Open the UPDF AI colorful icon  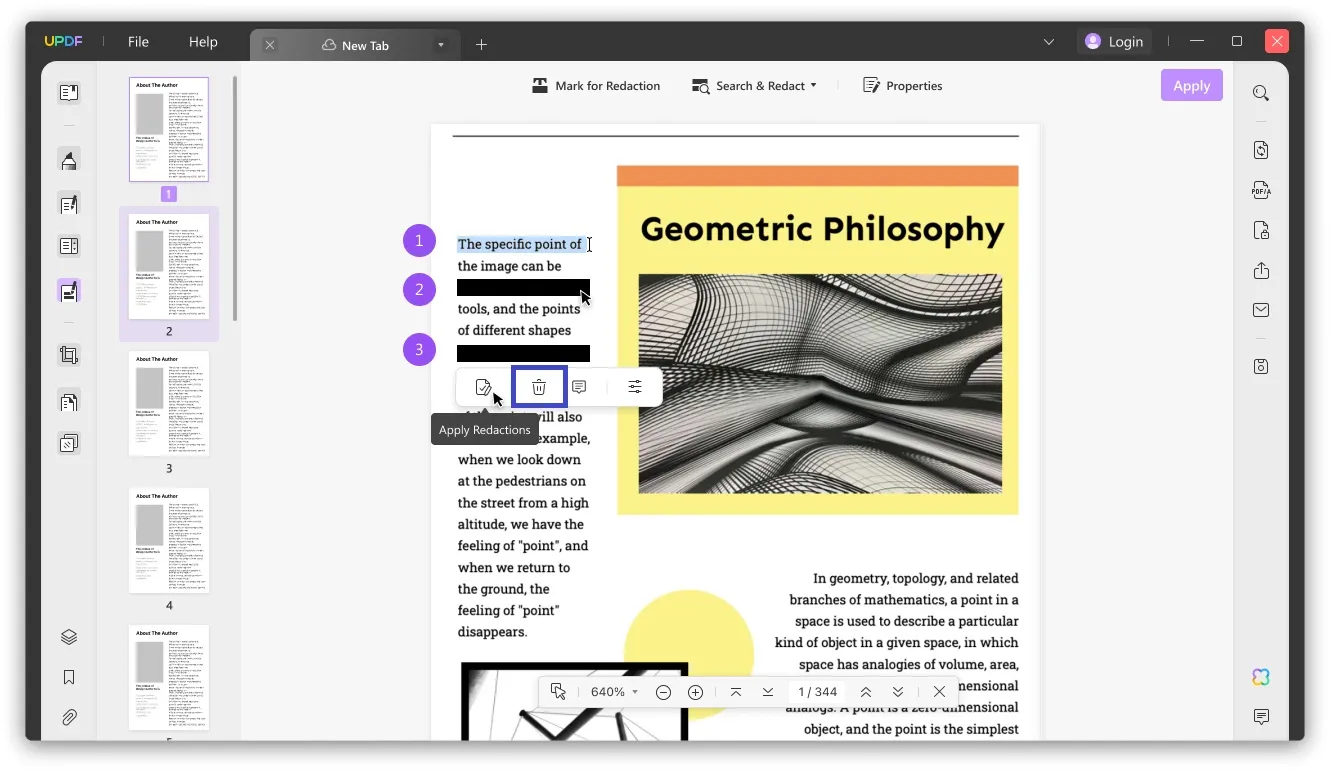click(1261, 677)
